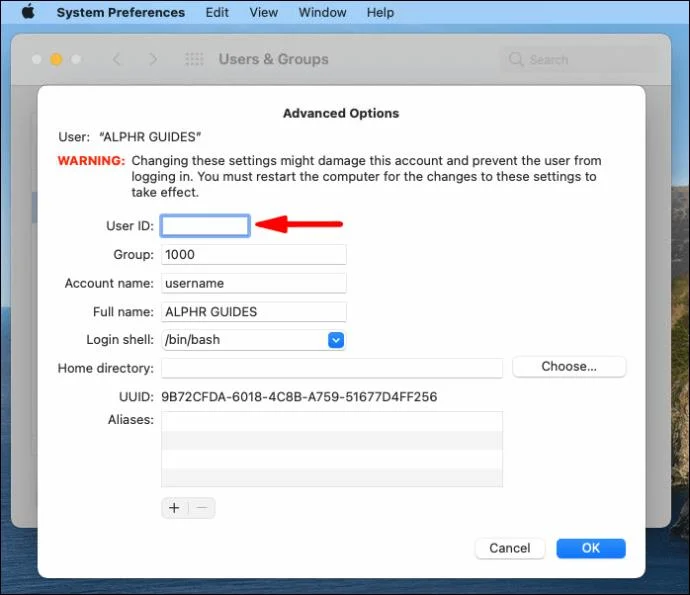The height and width of the screenshot is (595, 690).
Task: Edit the Group field showing 1000
Action: pyautogui.click(x=254, y=255)
